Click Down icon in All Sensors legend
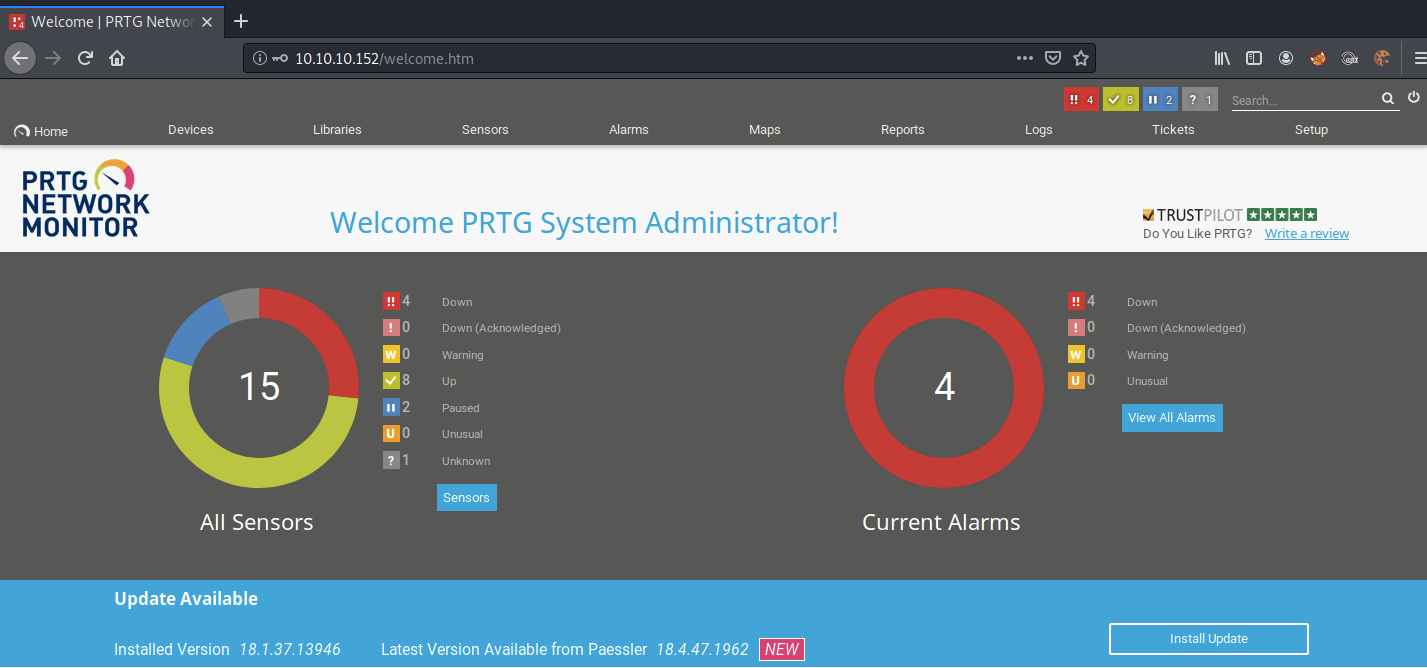The height and width of the screenshot is (668, 1427). 391,301
